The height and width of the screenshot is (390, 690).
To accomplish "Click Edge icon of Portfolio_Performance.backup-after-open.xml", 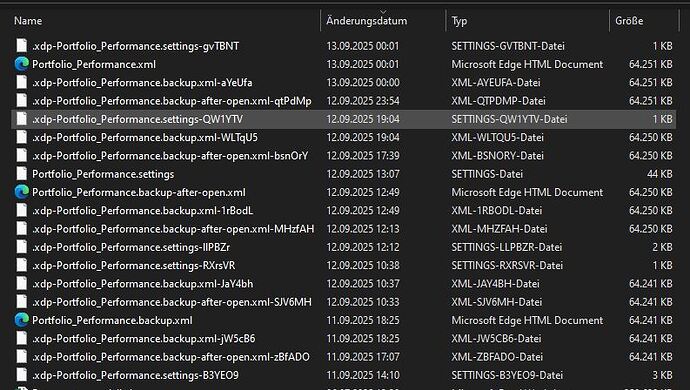I will pyautogui.click(x=22, y=192).
